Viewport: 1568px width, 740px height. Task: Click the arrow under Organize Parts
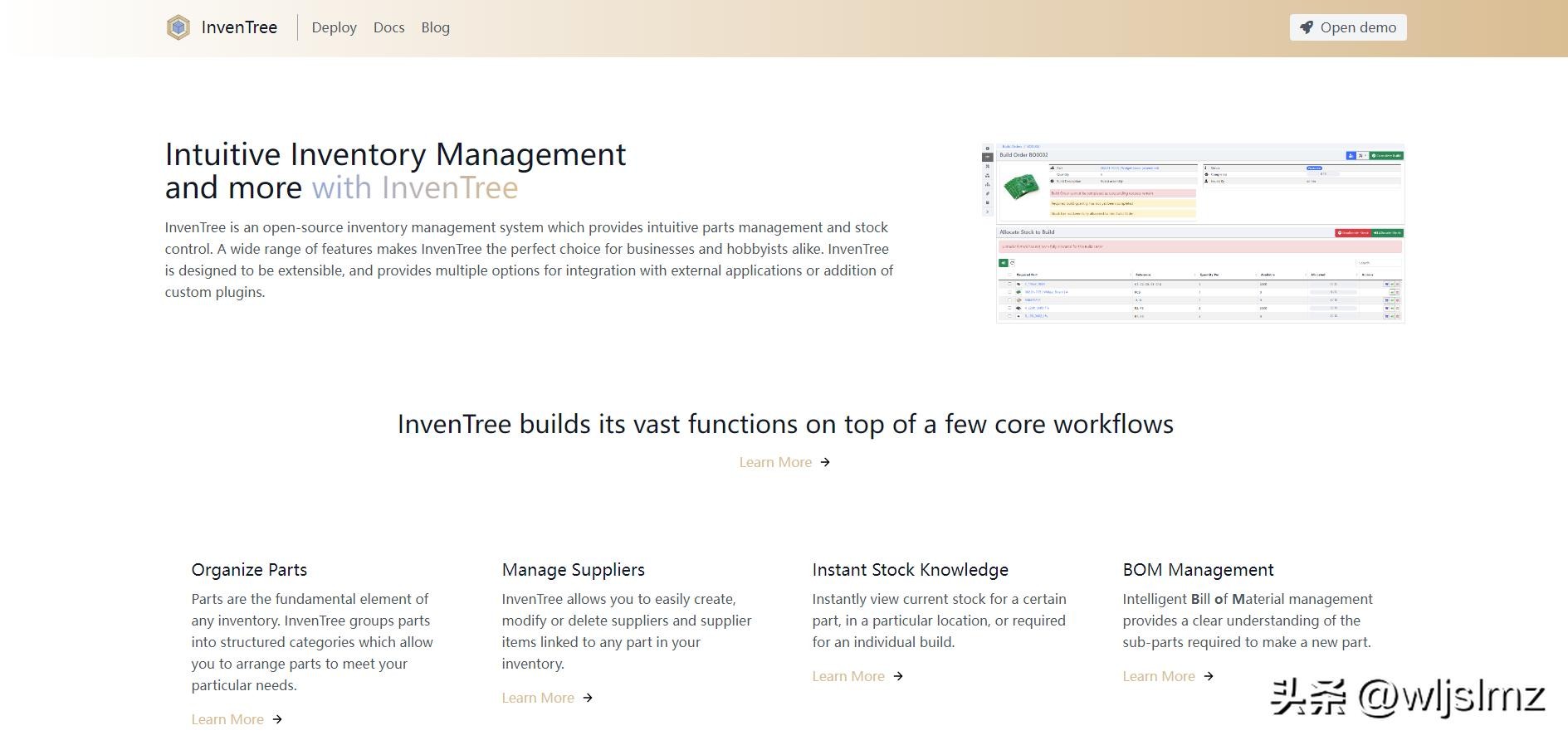[277, 719]
